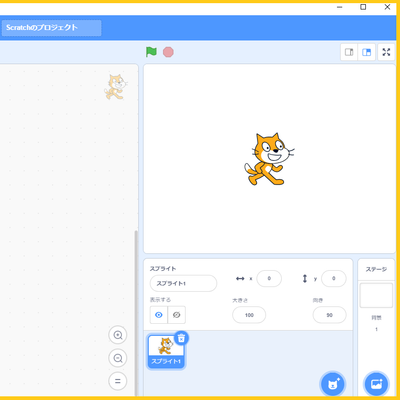Show the sprite using the eye icon
The width and height of the screenshot is (400, 400).
[159, 315]
